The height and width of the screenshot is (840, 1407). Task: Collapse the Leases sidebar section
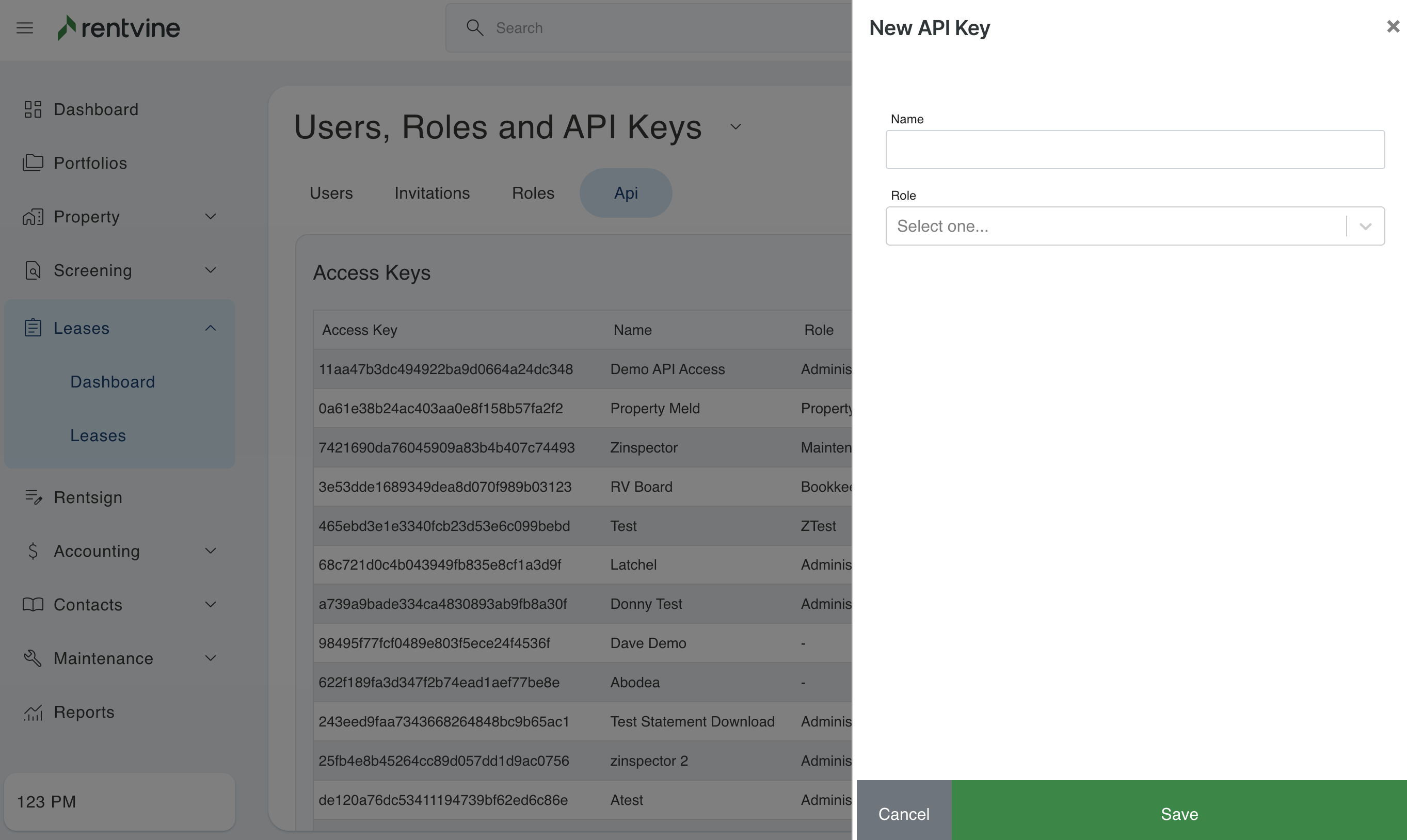pyautogui.click(x=211, y=328)
